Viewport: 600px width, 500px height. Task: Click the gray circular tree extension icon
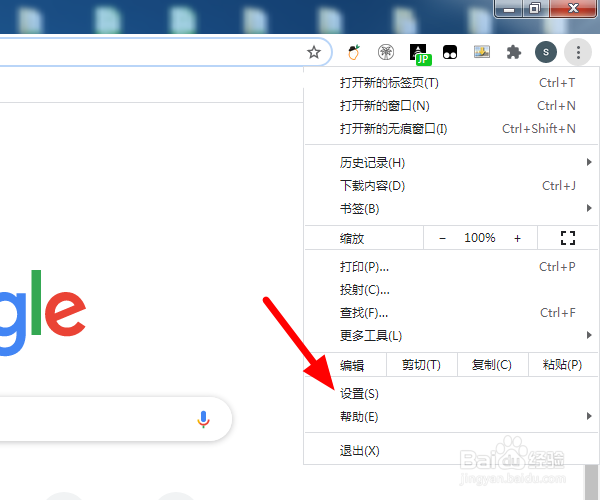[386, 52]
